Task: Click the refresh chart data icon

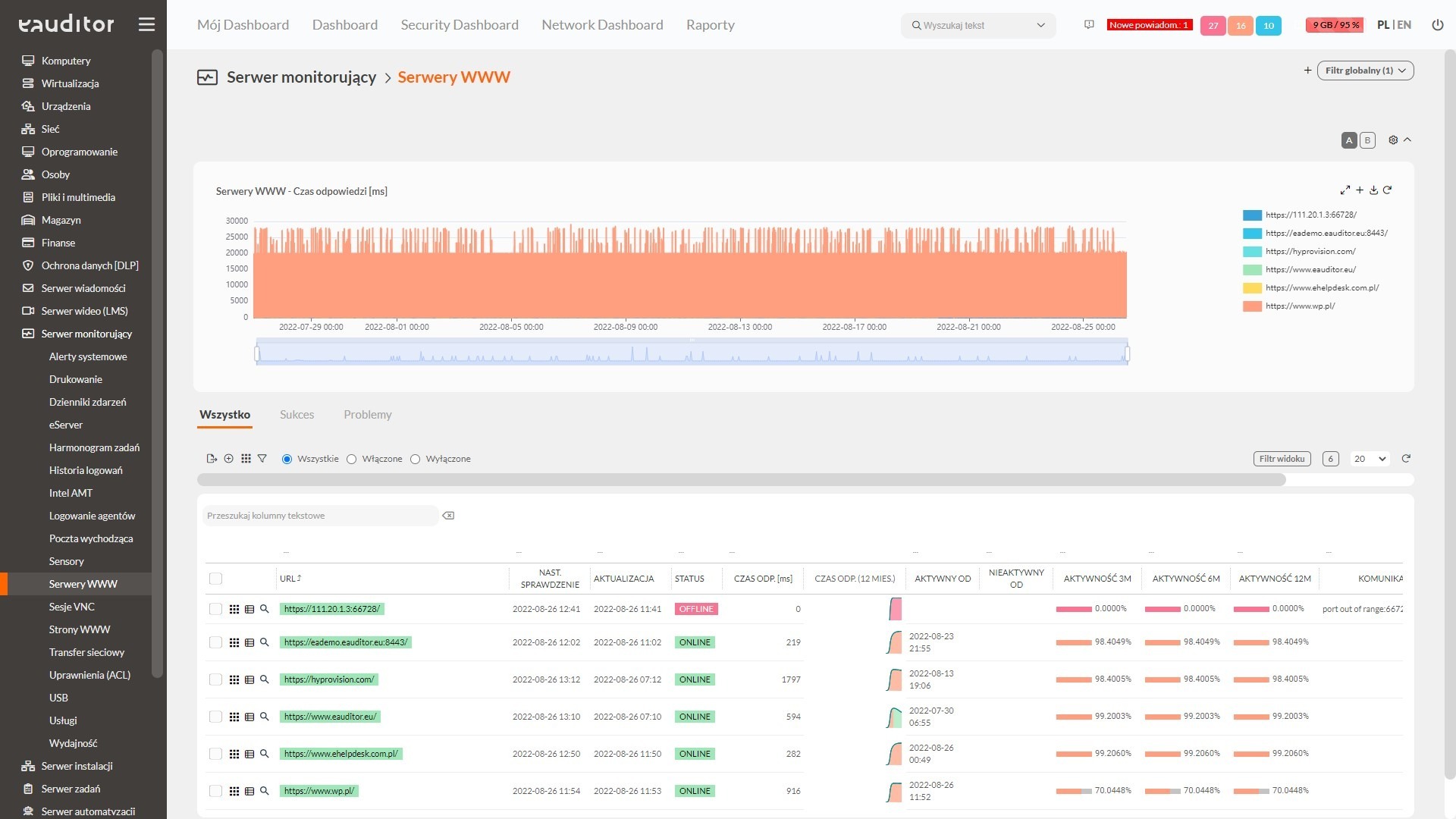Action: click(x=1389, y=190)
